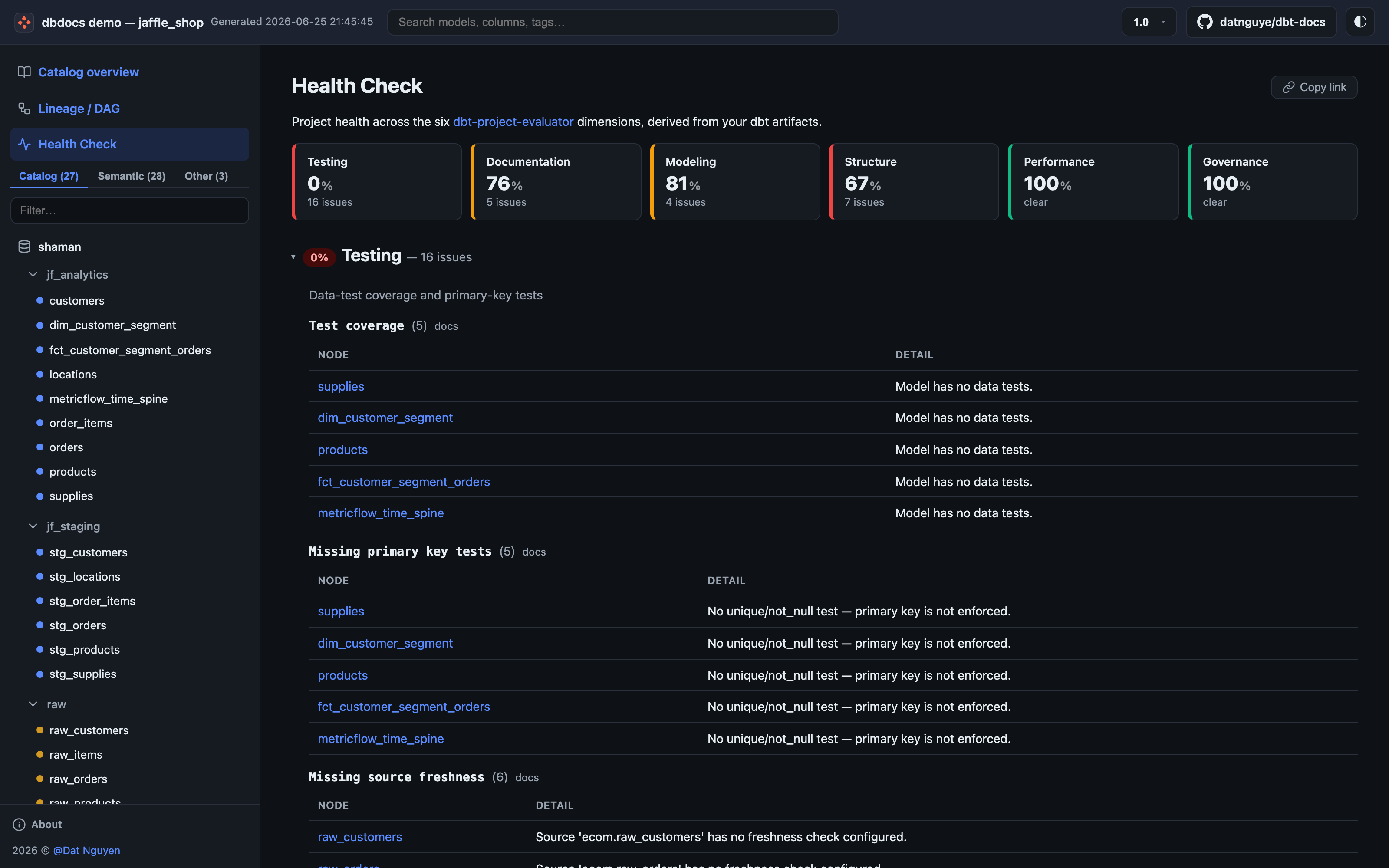Select orders in the sidebar tree
Image resolution: width=1389 pixels, height=868 pixels.
coord(66,447)
